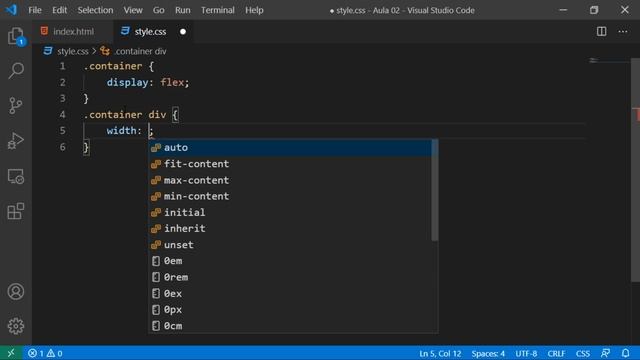The width and height of the screenshot is (640, 360).
Task: Open the Manage gear icon
Action: 16,326
